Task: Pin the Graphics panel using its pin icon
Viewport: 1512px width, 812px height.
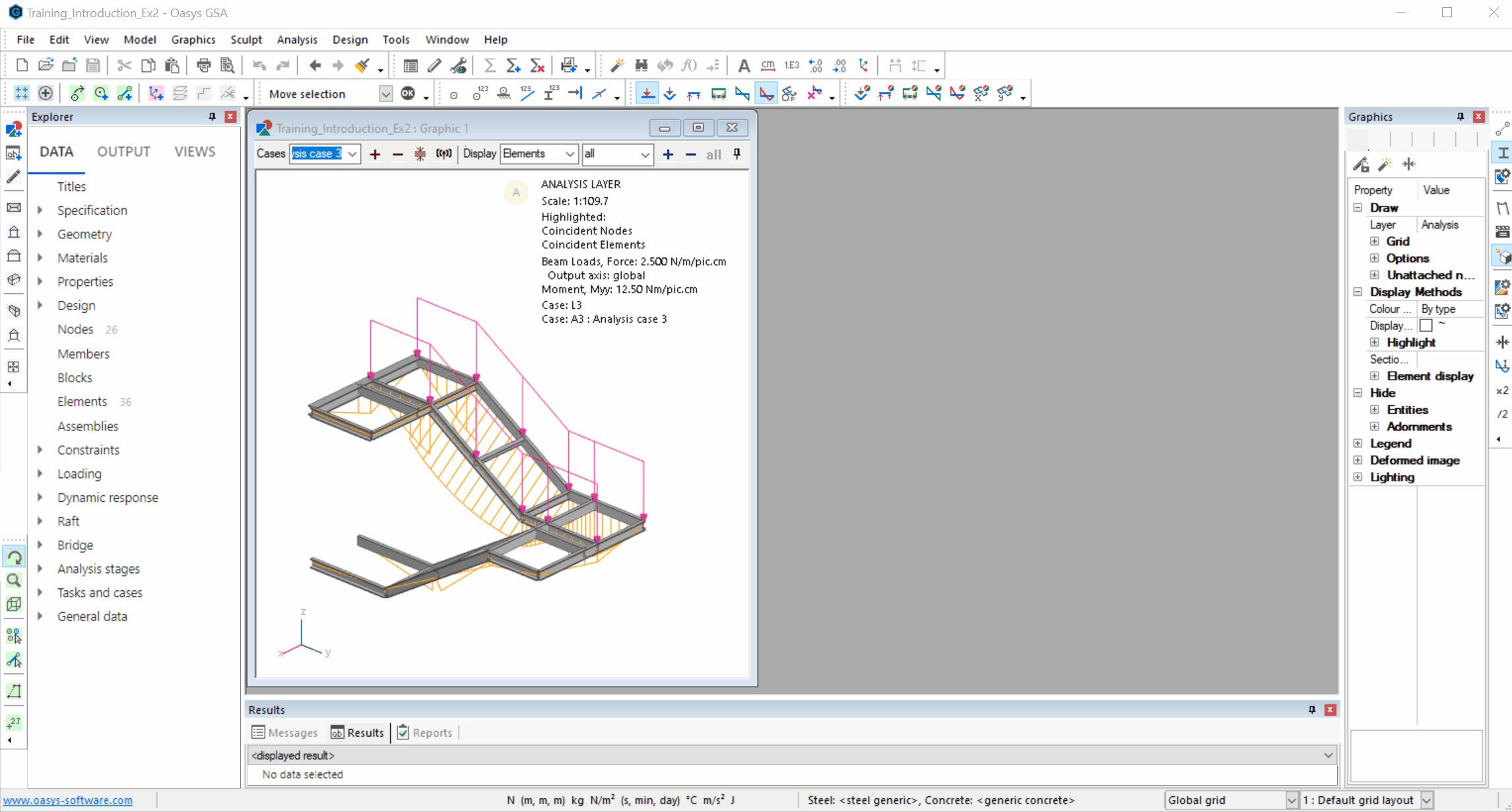Action: point(1460,116)
